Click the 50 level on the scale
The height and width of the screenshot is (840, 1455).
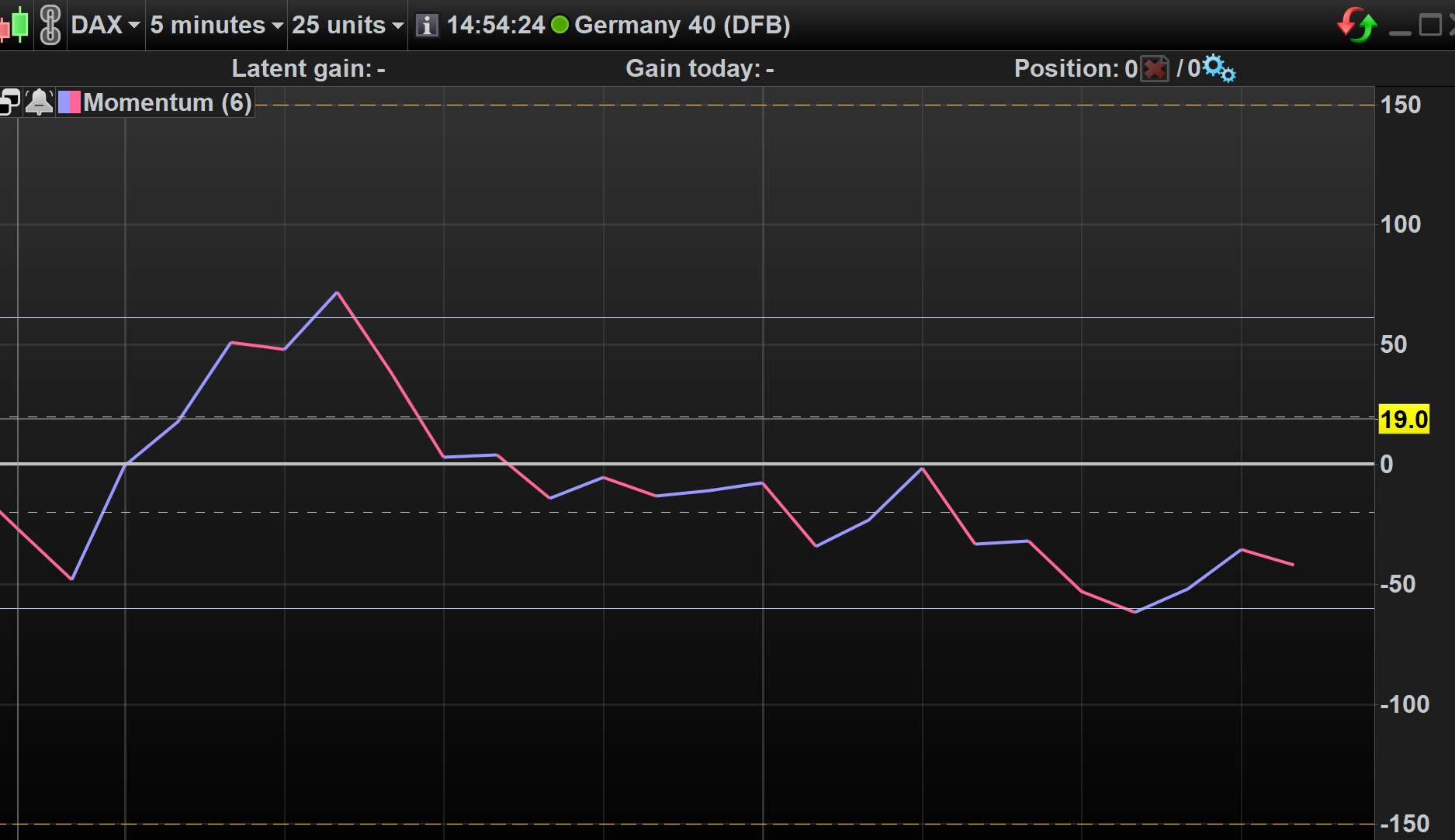(x=1393, y=344)
